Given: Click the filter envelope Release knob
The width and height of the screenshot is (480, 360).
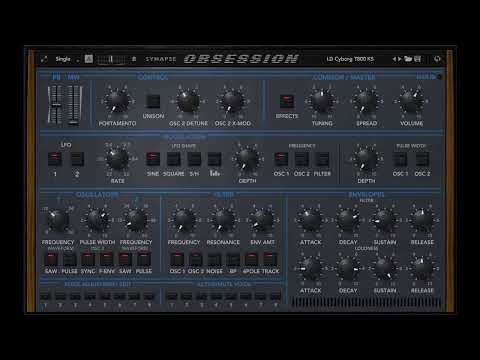Looking at the screenshot, I should pyautogui.click(x=422, y=220).
